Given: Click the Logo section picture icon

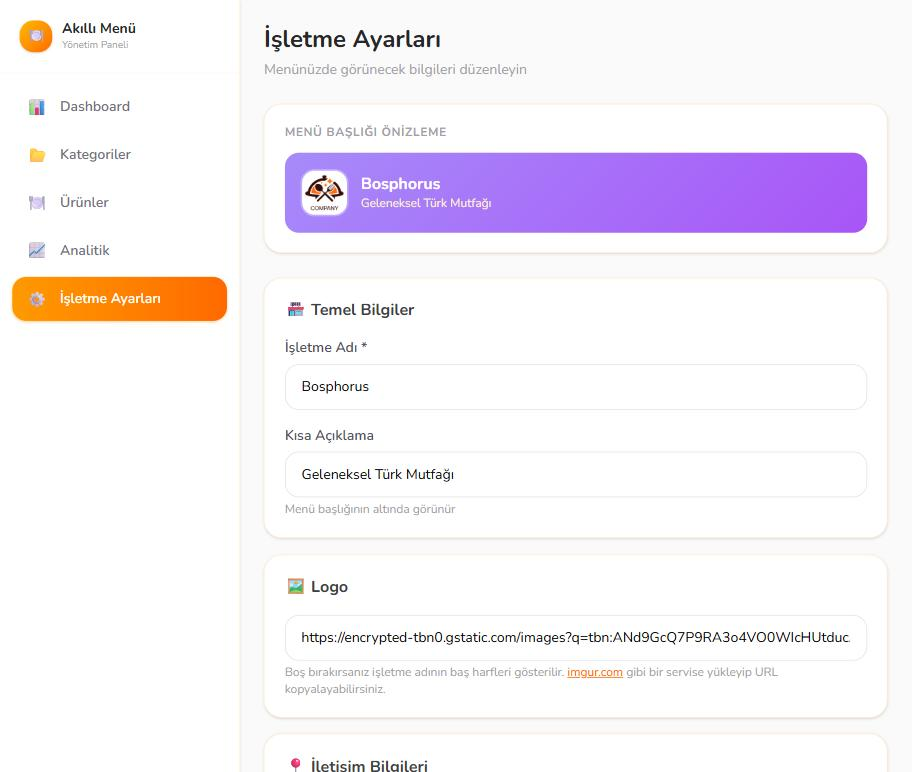Looking at the screenshot, I should [x=295, y=586].
